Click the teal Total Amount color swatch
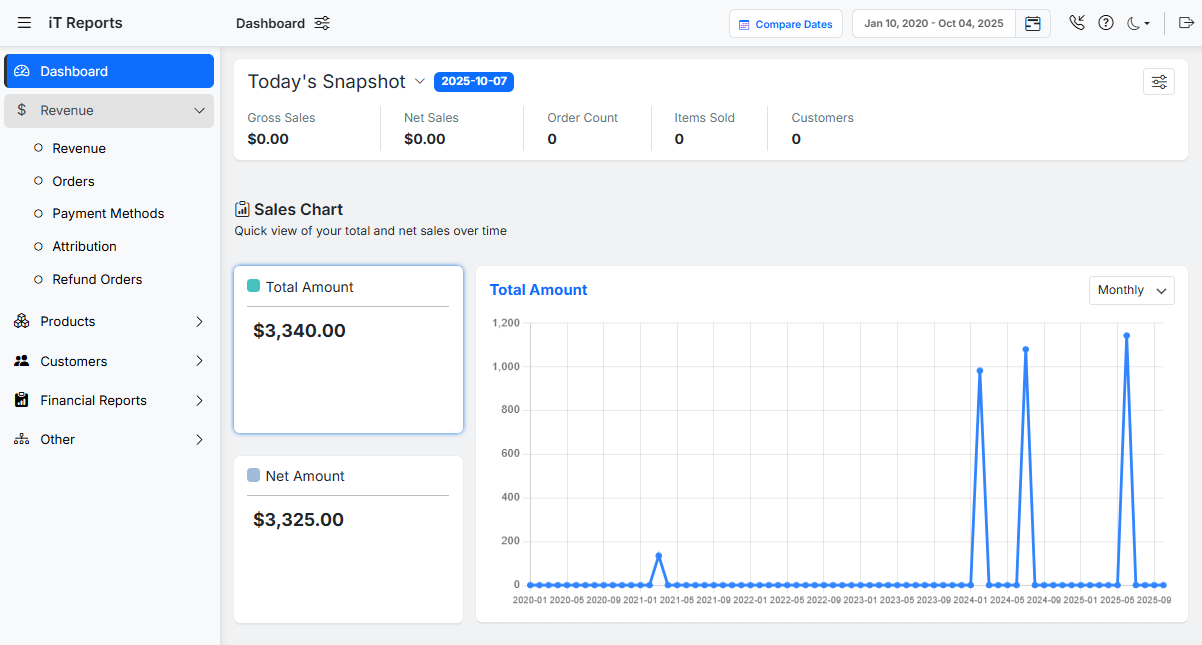The width and height of the screenshot is (1202, 645). (x=254, y=286)
